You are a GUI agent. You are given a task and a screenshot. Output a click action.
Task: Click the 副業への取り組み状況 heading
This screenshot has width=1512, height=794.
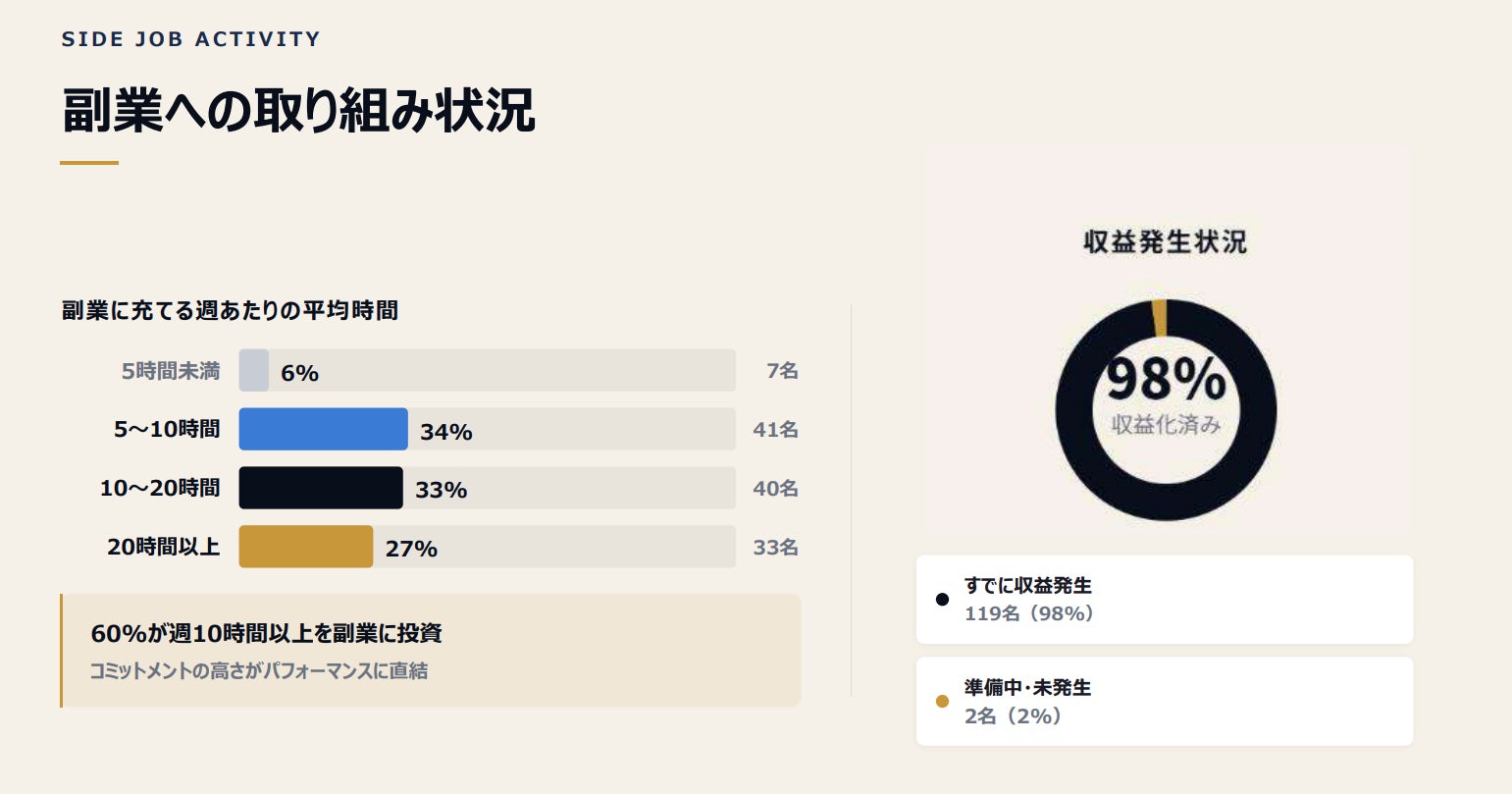(x=298, y=111)
